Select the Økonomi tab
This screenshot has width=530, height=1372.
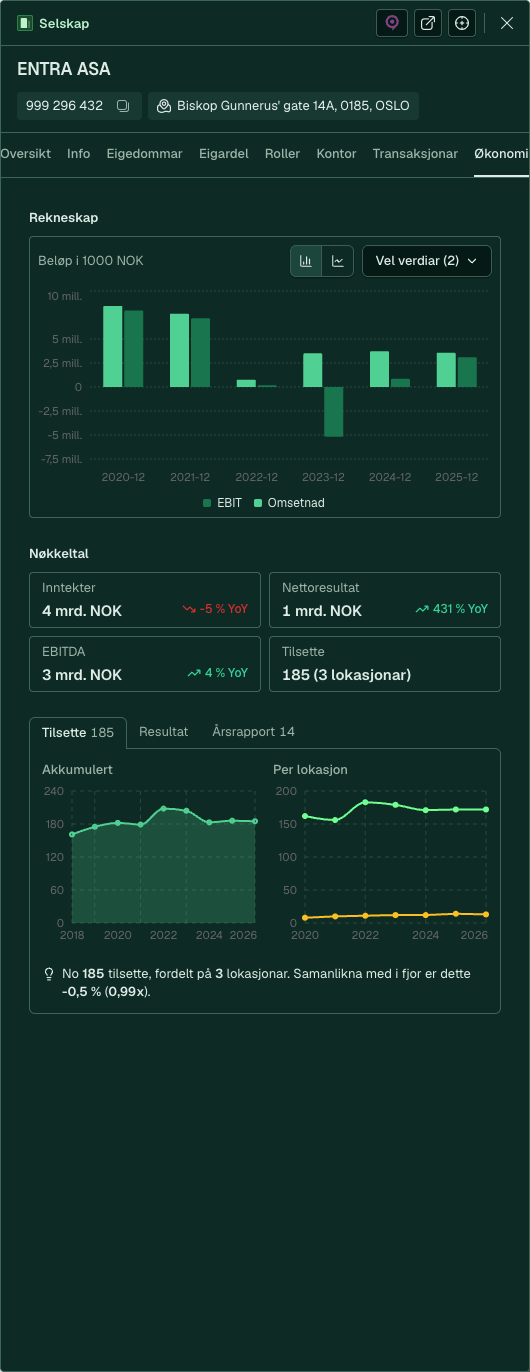pos(502,154)
